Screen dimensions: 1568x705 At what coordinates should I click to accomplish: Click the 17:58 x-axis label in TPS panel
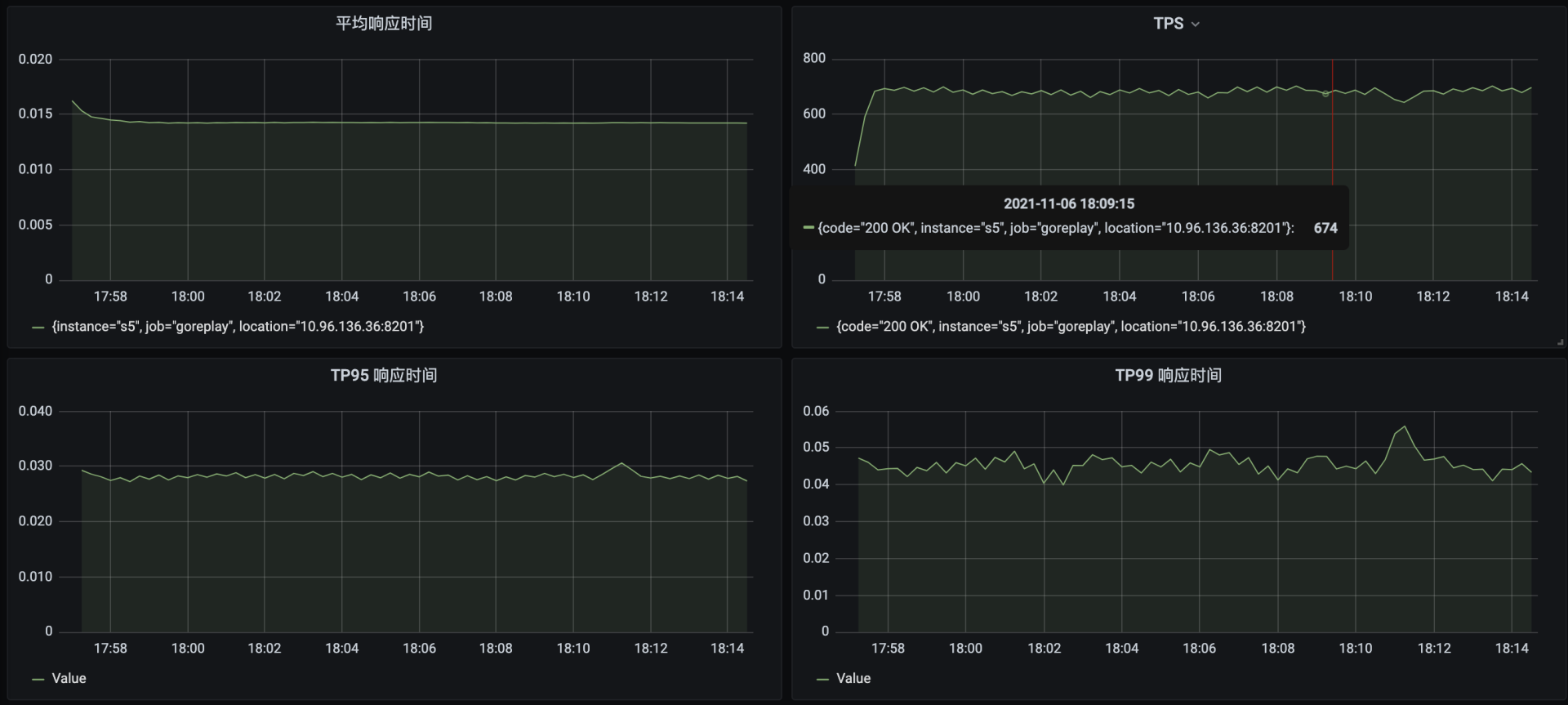[884, 297]
